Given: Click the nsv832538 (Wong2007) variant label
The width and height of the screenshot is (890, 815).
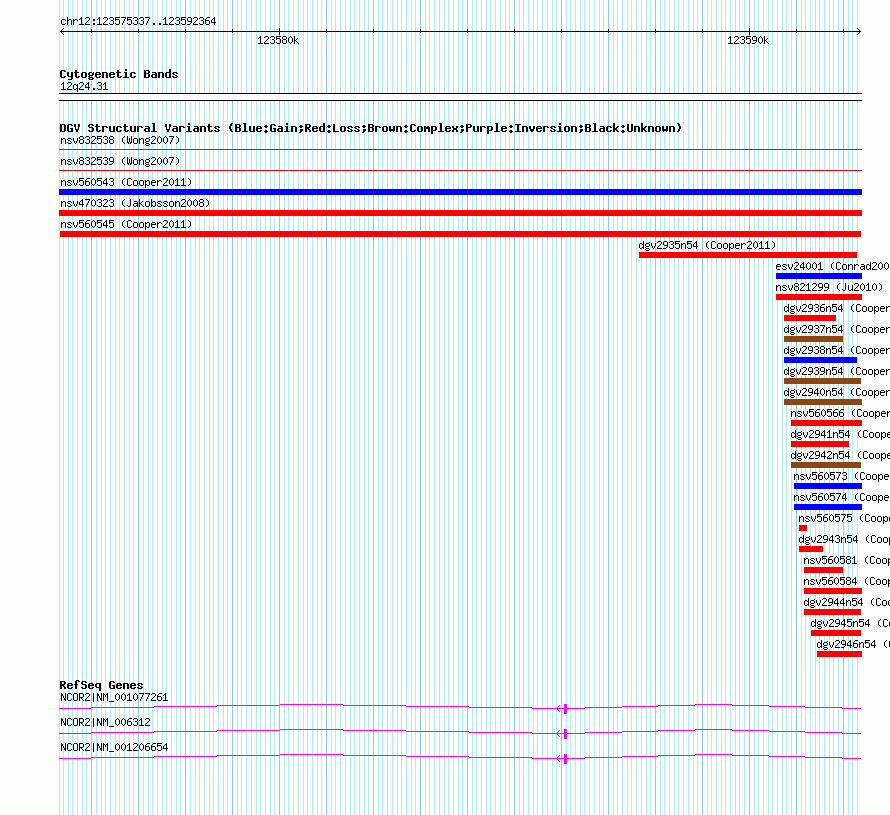Looking at the screenshot, I should click(120, 140).
